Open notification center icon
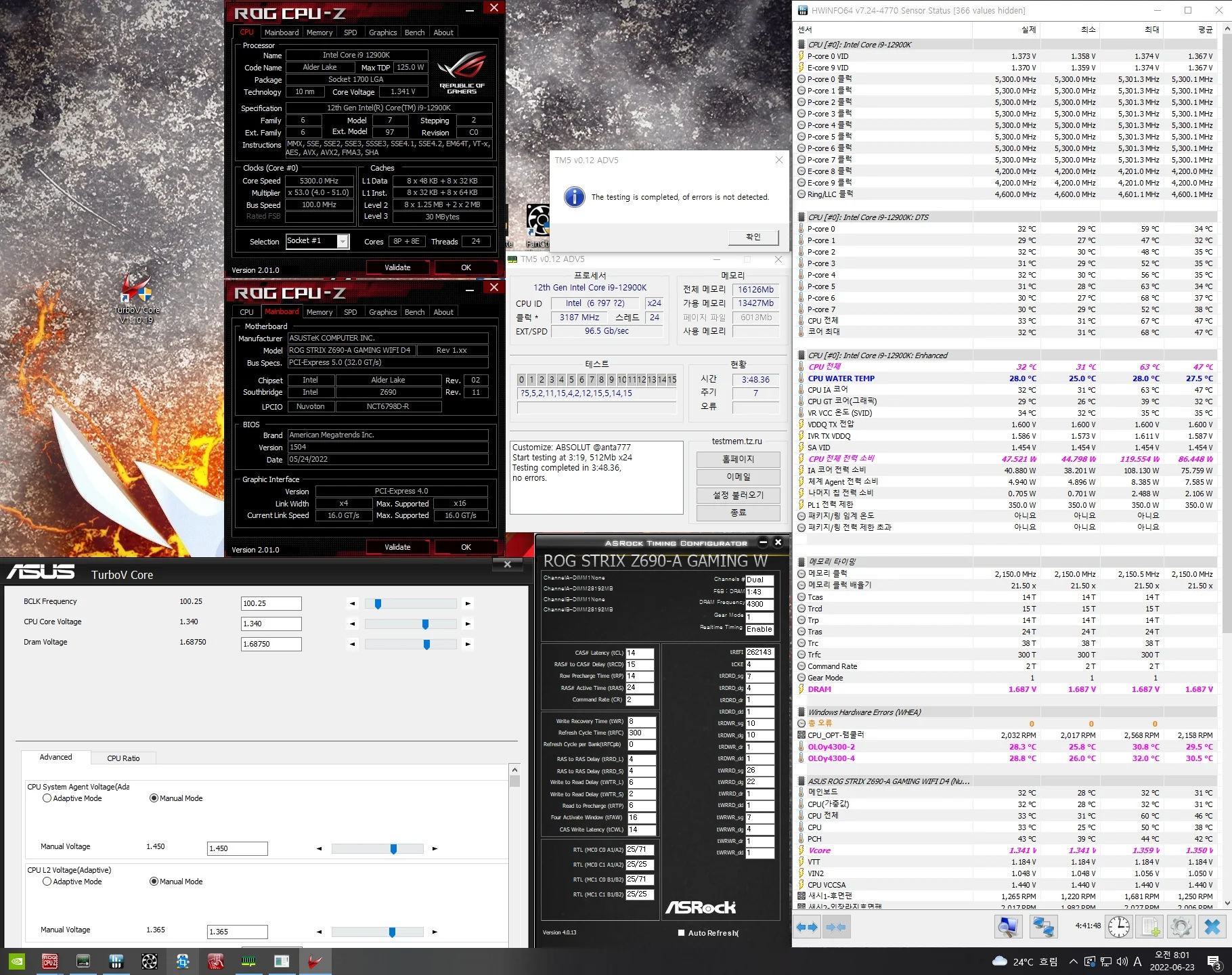The height and width of the screenshot is (975, 1232). pos(1214,962)
